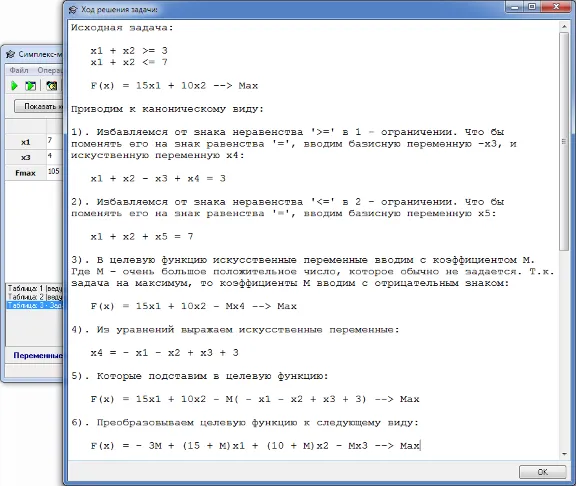Click the equation 'x1 + x2 - x3 + x4 = 3'
This screenshot has height=486, width=576.
click(x=158, y=179)
